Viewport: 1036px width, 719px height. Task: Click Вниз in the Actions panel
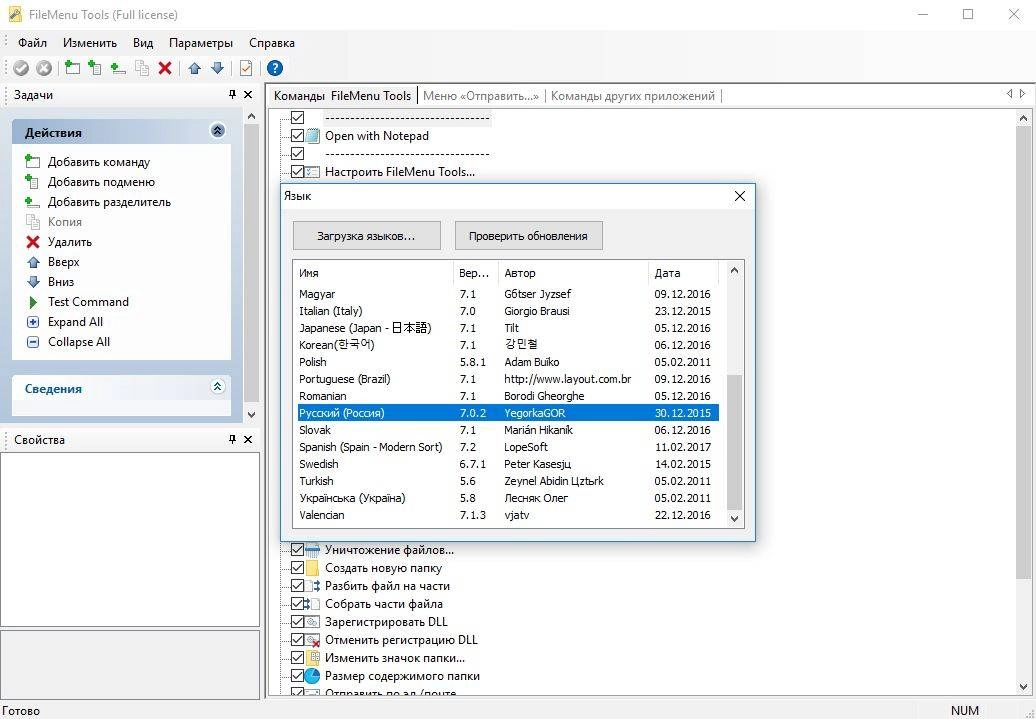pyautogui.click(x=61, y=282)
